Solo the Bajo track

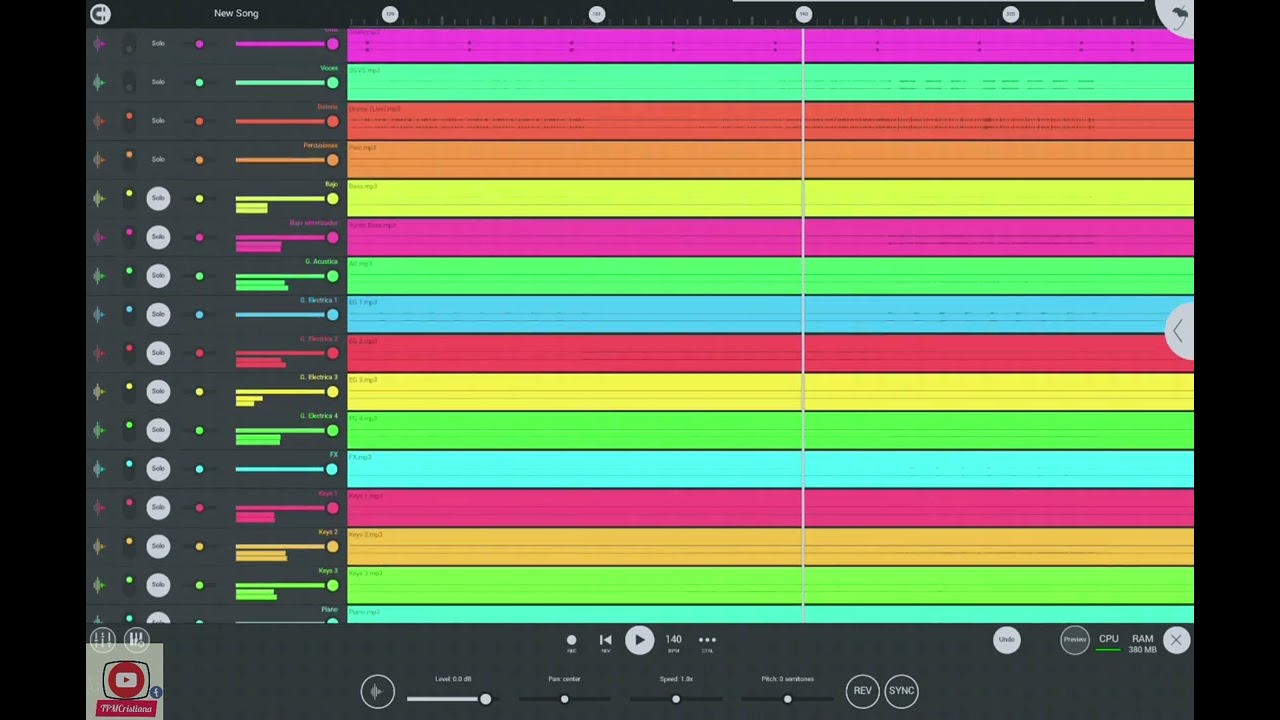(x=158, y=198)
